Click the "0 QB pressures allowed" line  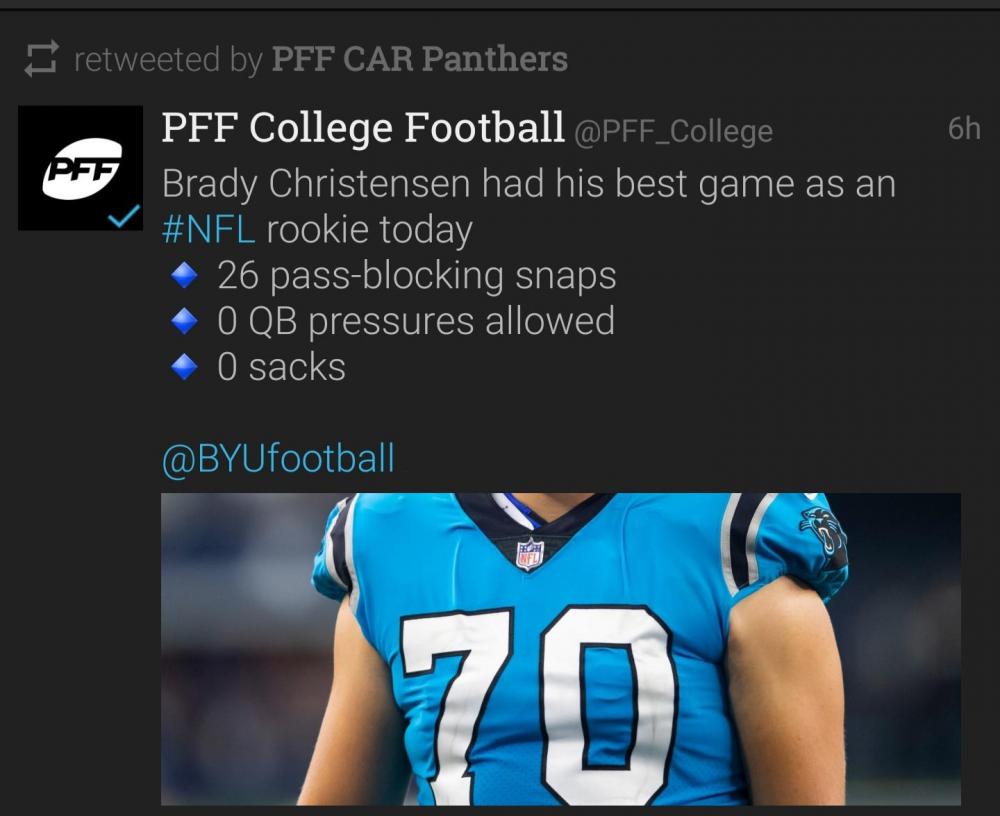(415, 321)
